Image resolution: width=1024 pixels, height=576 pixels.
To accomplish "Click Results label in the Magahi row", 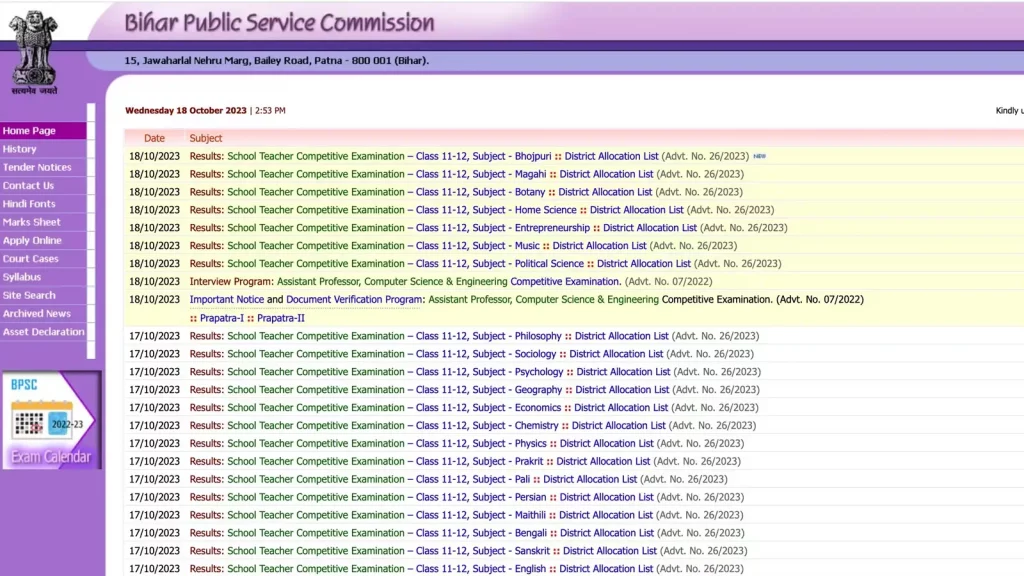I will coord(206,174).
